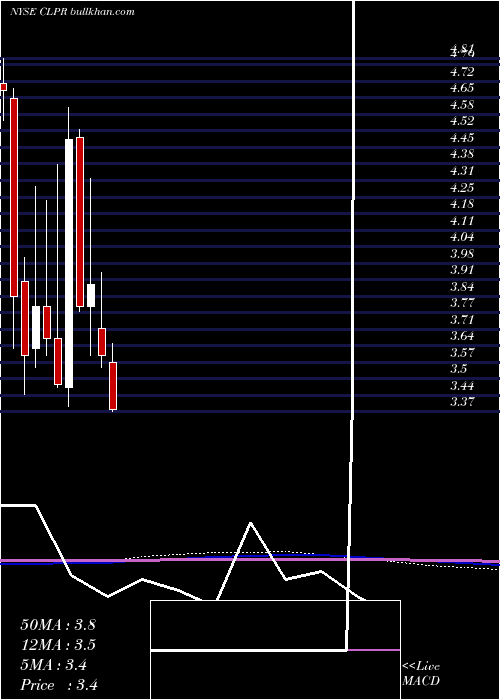Select the 4.11 price axis label

tap(462, 221)
